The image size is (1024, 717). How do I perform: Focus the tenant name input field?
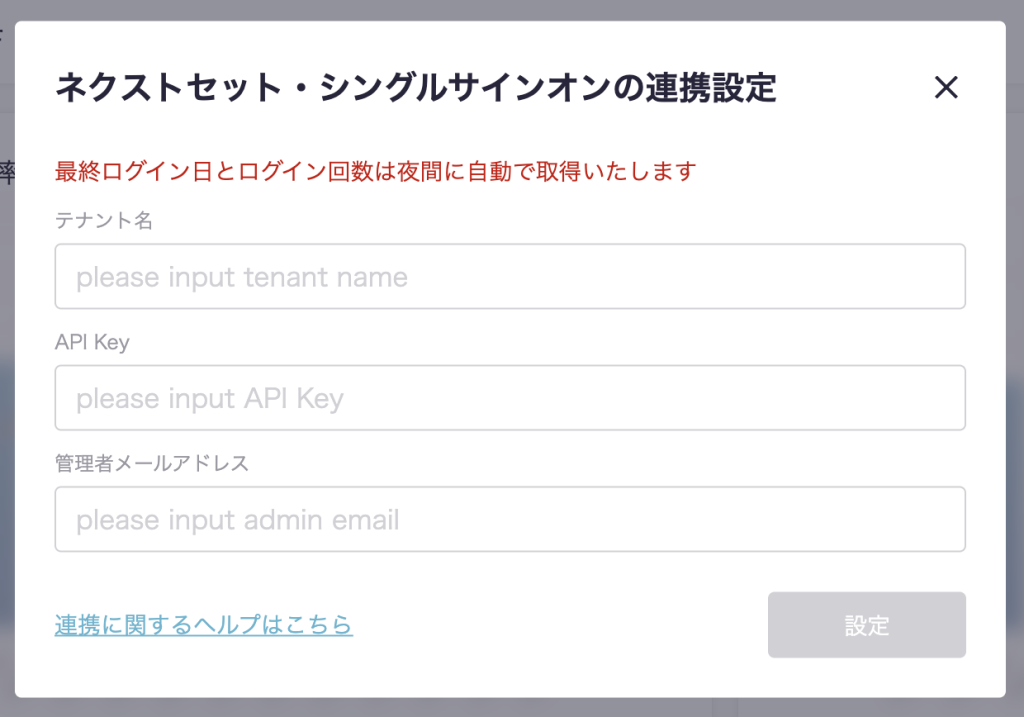click(510, 276)
